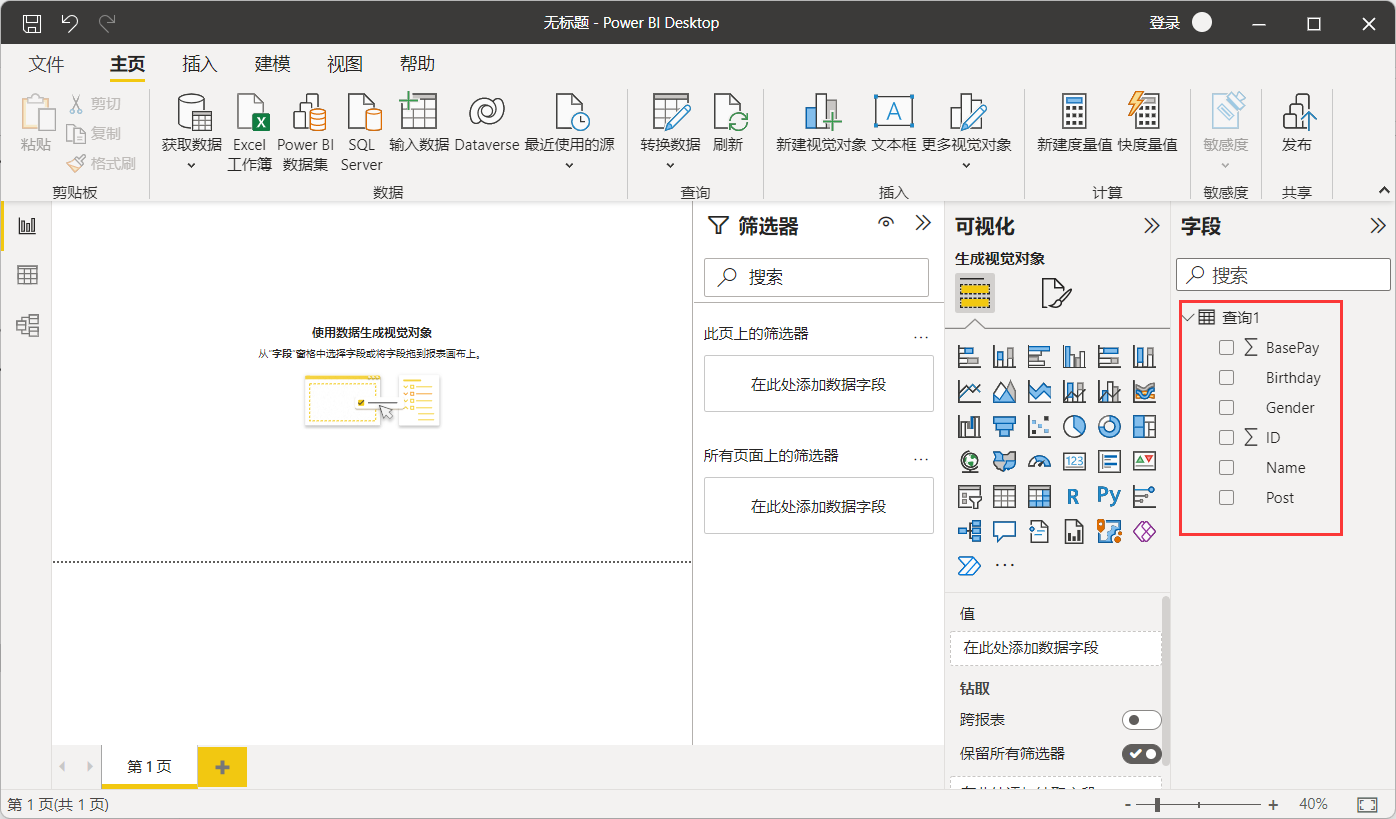The image size is (1396, 819).
Task: Collapse the Filters pane with chevrons
Action: tap(923, 224)
